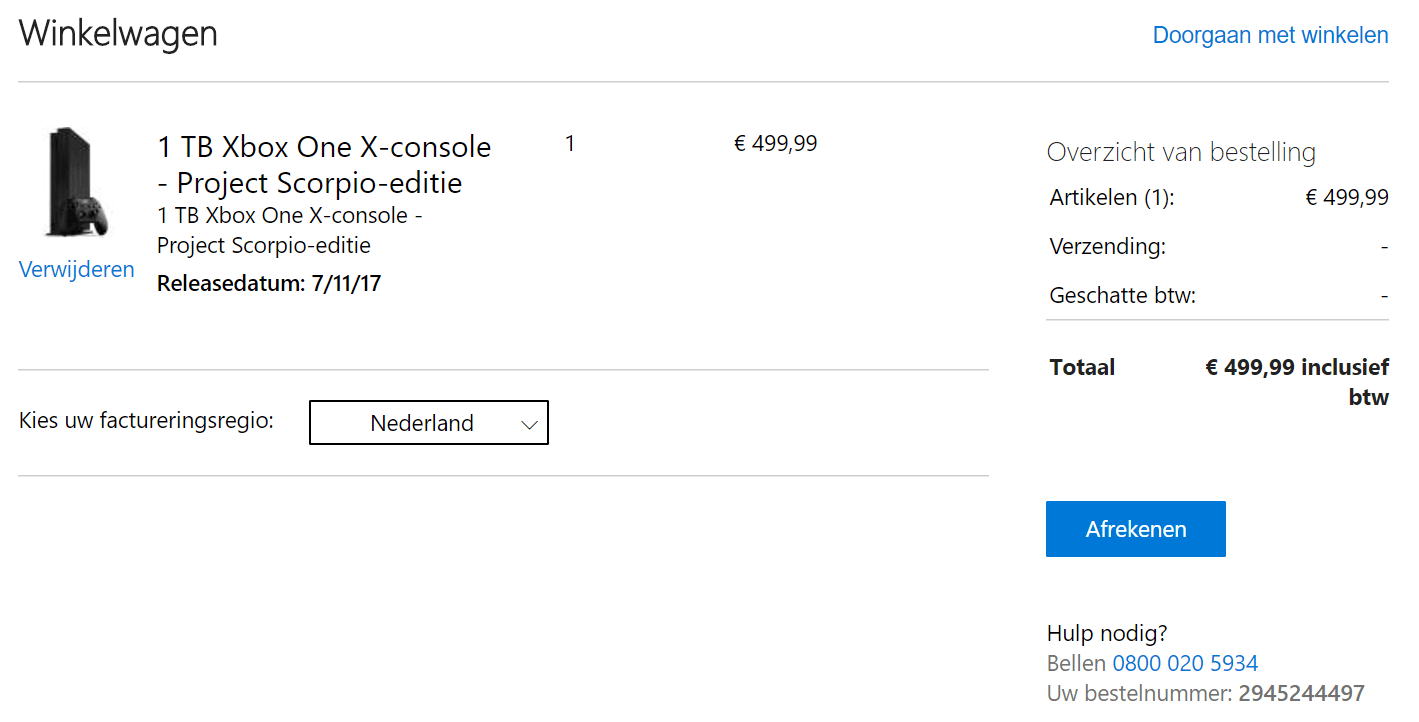Screen dimensions: 1419x722
Task: Click the item quantity value 1
Action: pos(570,144)
